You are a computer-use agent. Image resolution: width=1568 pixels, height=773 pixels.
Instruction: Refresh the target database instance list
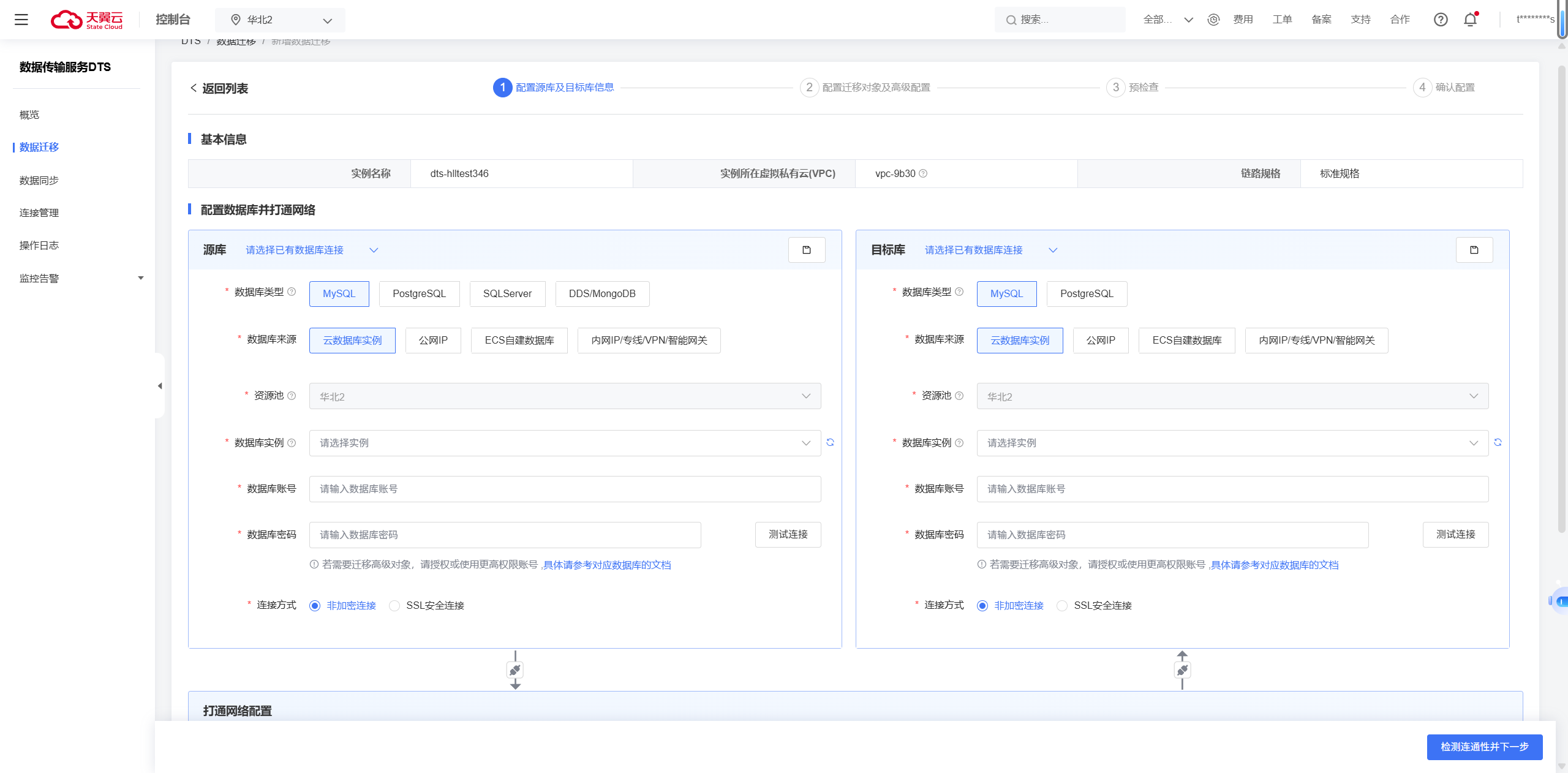(1498, 442)
